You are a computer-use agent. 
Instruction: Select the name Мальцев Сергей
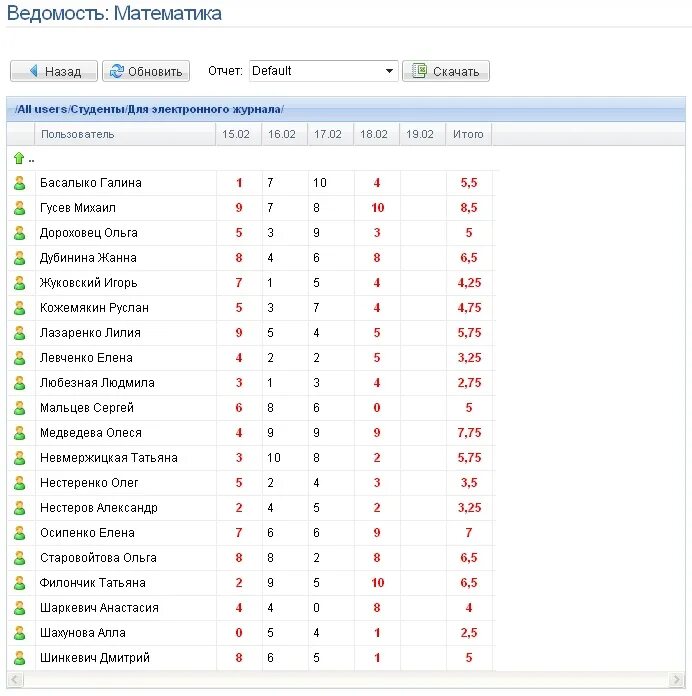click(87, 408)
